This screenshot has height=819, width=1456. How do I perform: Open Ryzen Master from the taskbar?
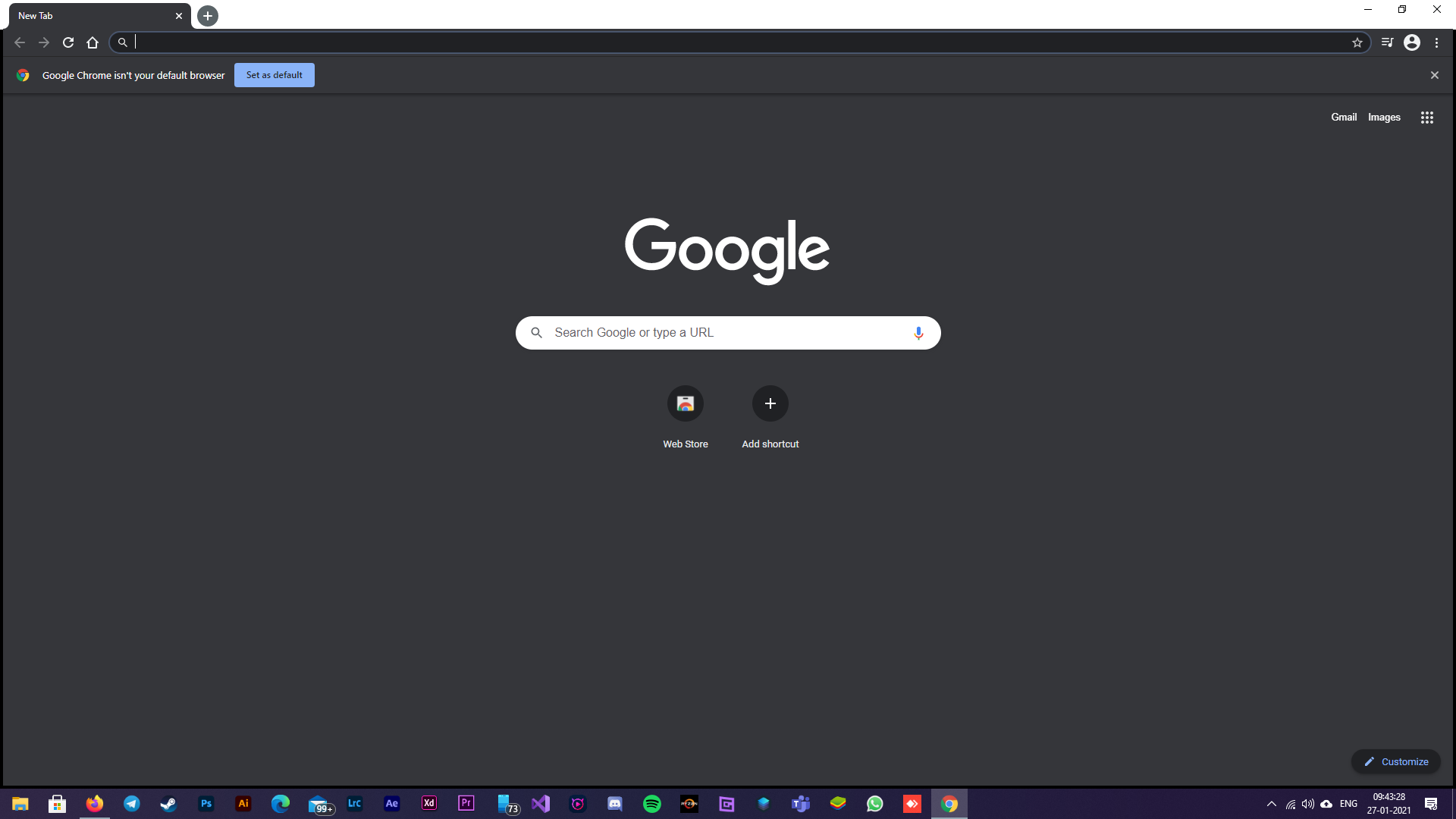(689, 804)
